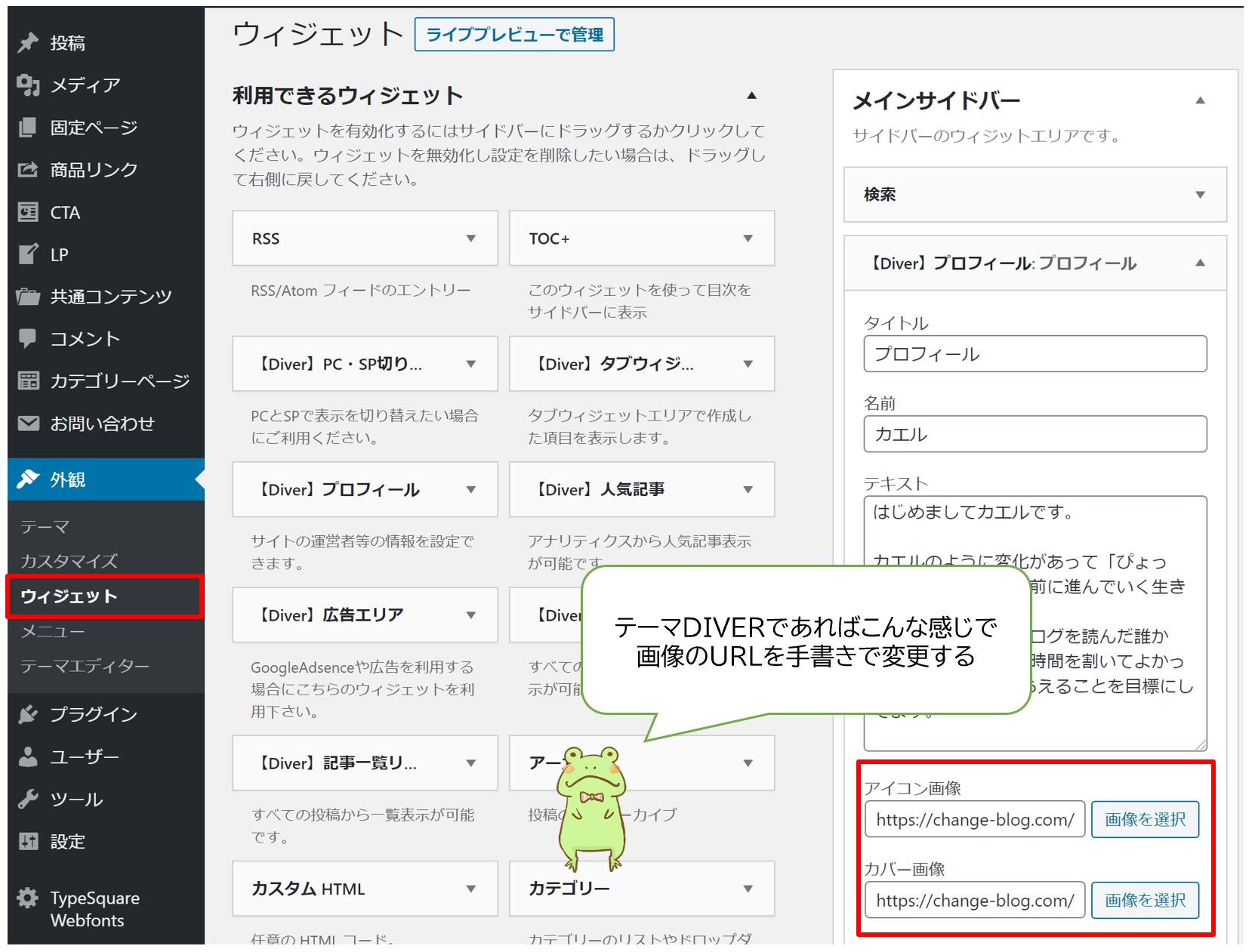The height and width of the screenshot is (952, 1255).
Task: Open the 投稿 (Posts) pushpin icon
Action: point(27,43)
